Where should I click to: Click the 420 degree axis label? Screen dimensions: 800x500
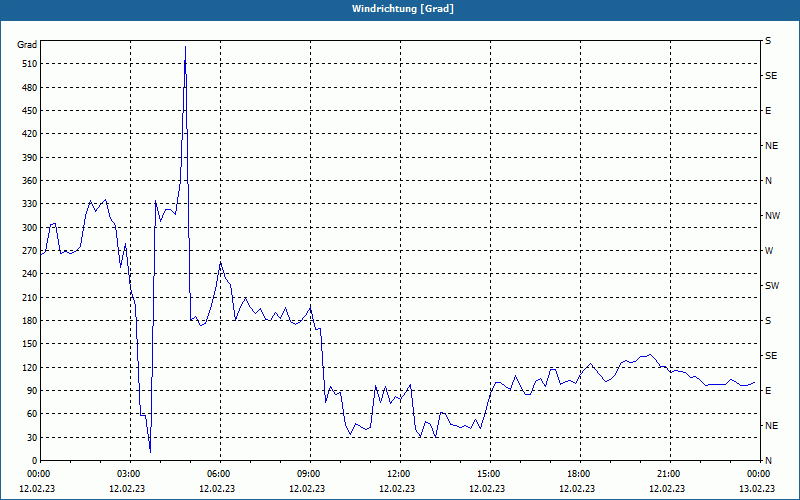[x=30, y=134]
